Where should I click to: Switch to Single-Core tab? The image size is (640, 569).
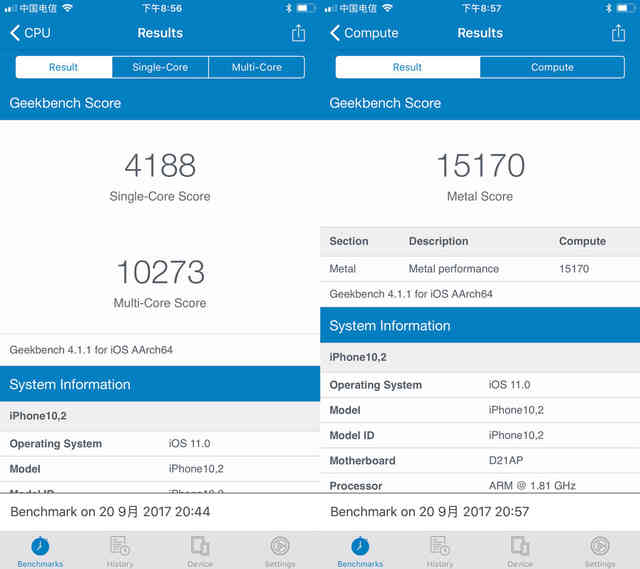click(x=160, y=67)
